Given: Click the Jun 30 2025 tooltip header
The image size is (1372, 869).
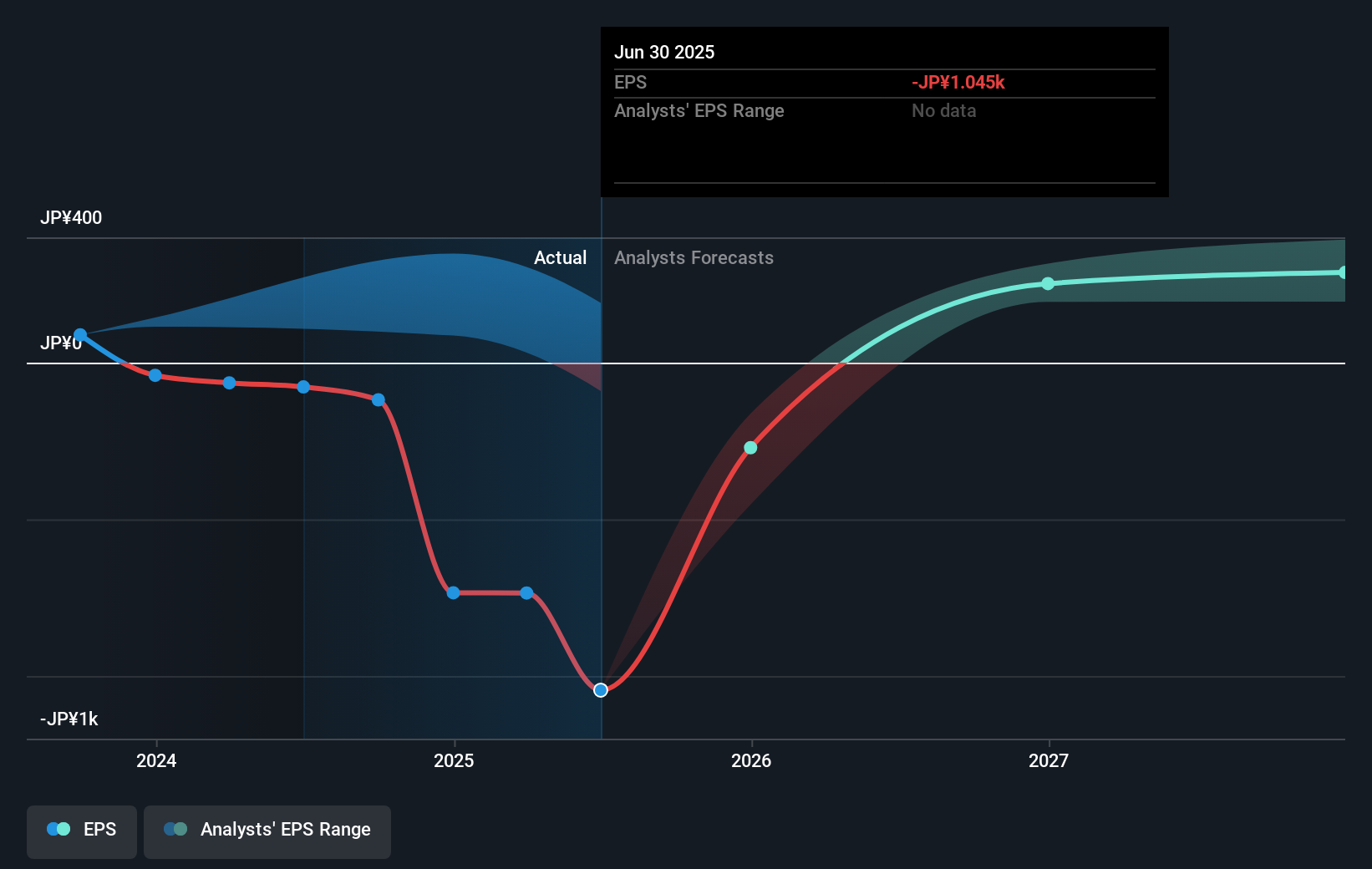Looking at the screenshot, I should point(664,52).
